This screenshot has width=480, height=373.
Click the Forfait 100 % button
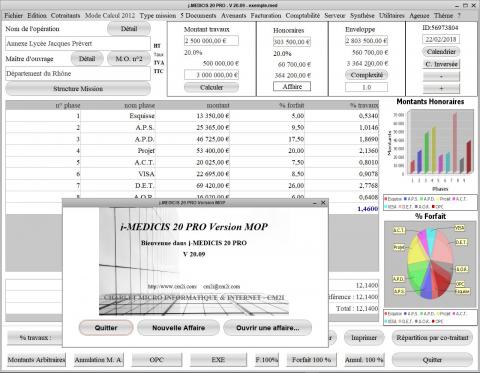coord(311,360)
